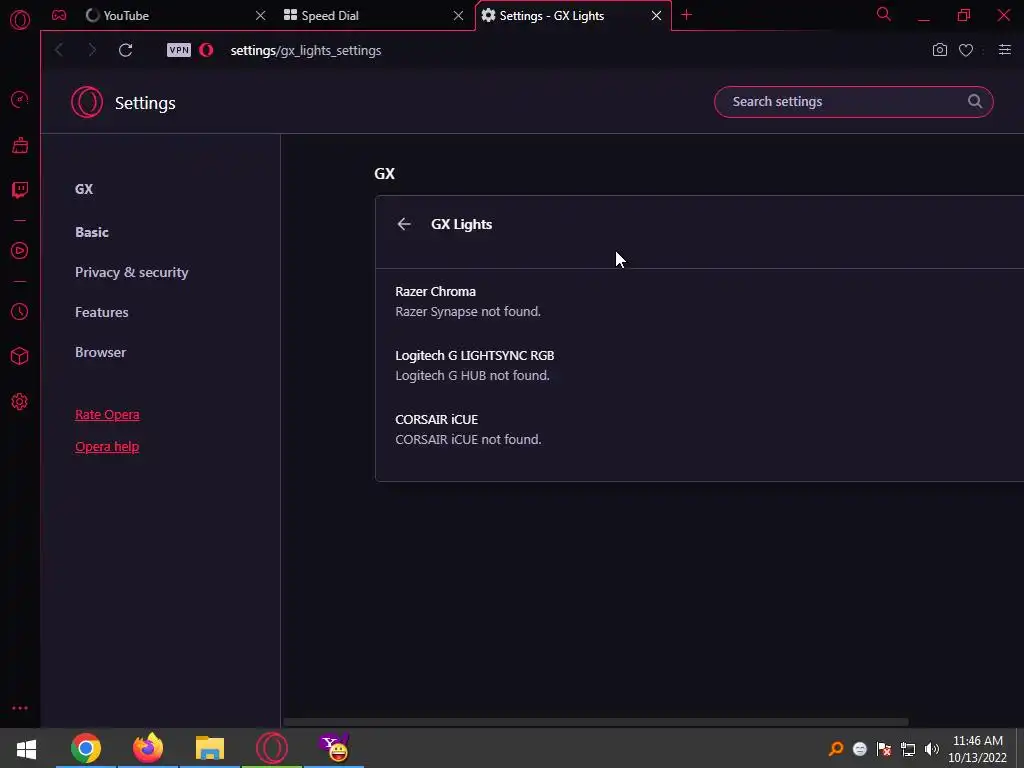Open GX Control speedometer sidebar icon
The height and width of the screenshot is (768, 1024).
(x=20, y=99)
